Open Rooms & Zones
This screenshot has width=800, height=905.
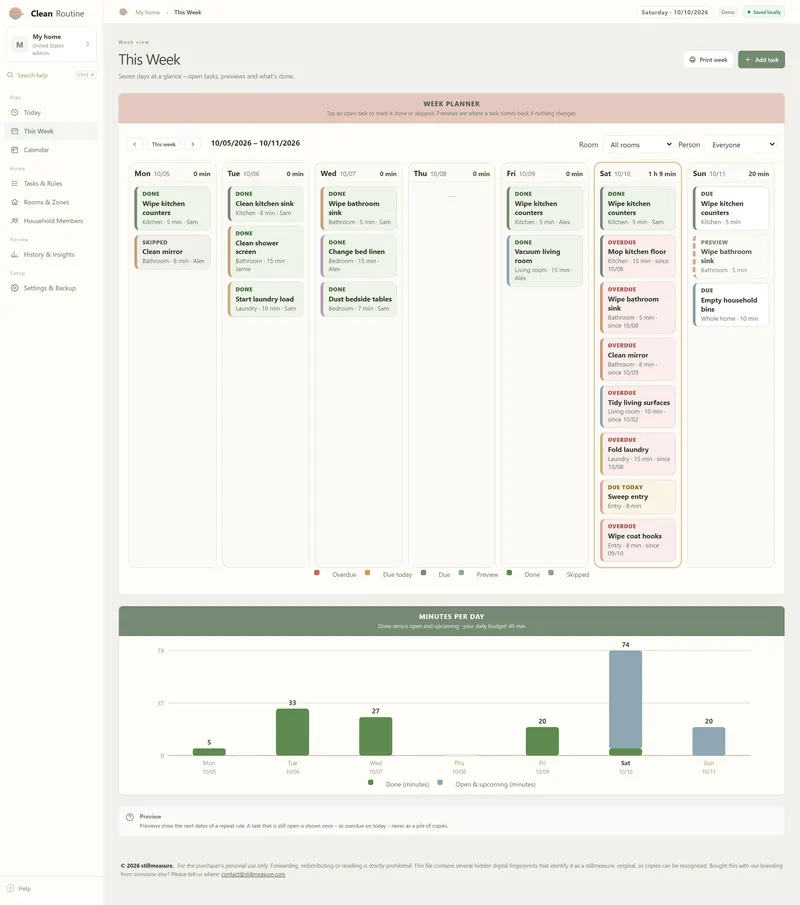51,202
